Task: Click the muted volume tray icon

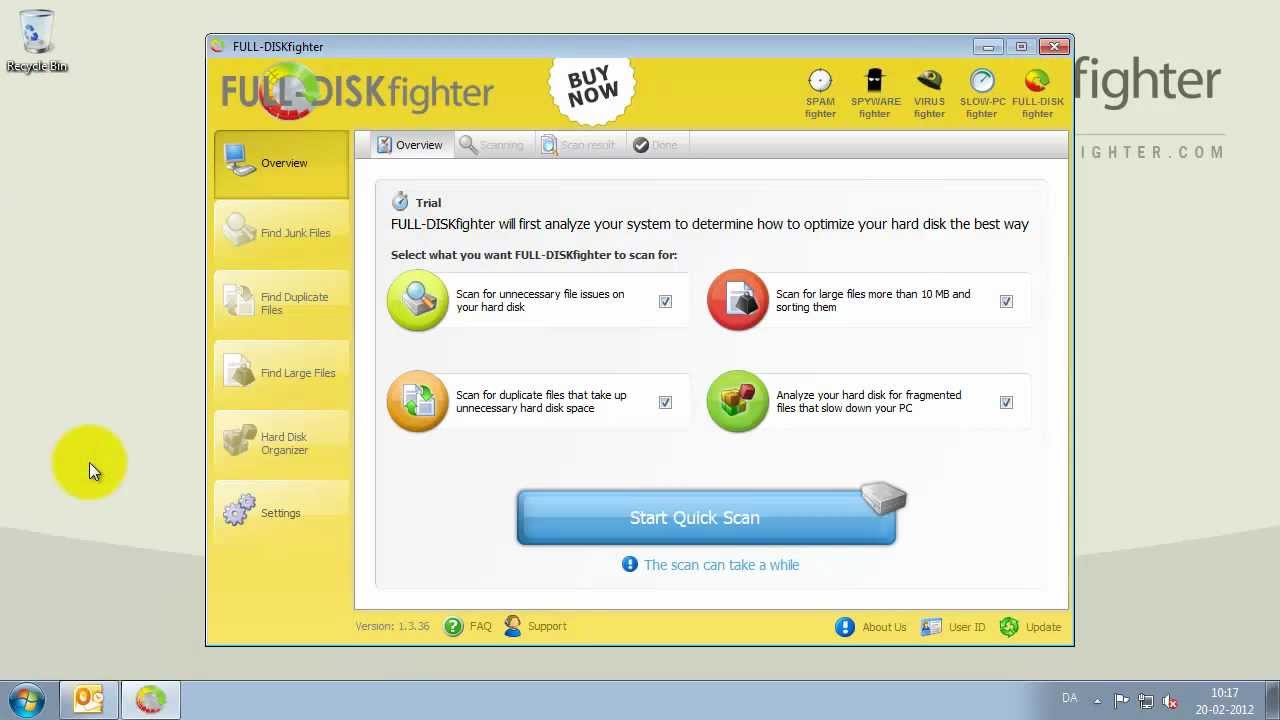Action: tap(1169, 701)
